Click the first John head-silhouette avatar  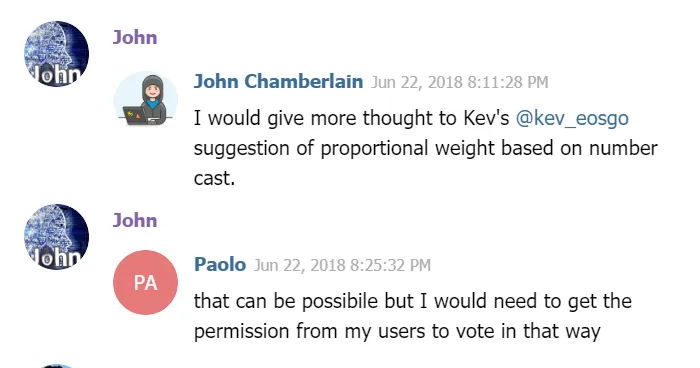(56, 54)
